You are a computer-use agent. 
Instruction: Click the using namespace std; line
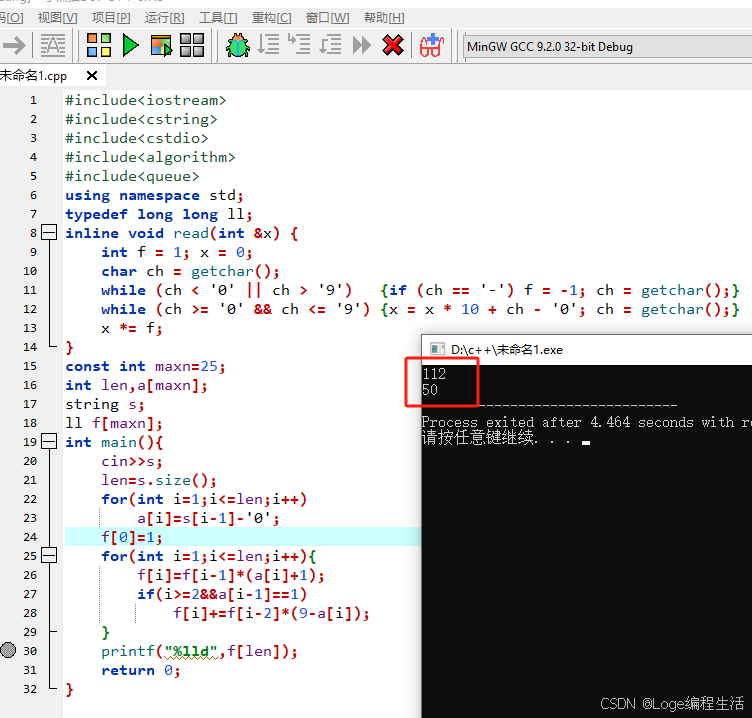154,195
